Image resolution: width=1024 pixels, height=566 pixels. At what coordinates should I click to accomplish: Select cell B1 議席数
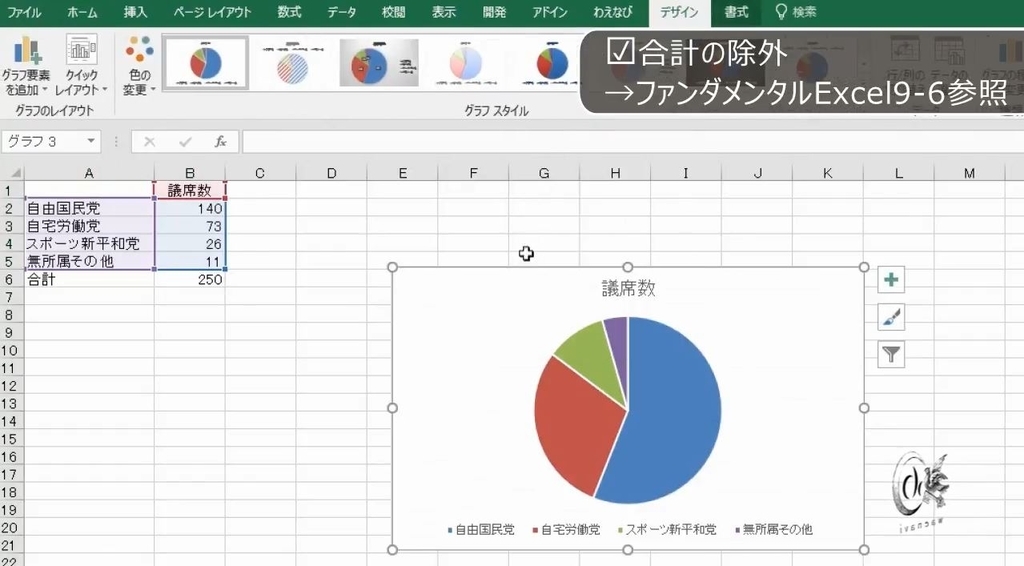click(x=190, y=191)
